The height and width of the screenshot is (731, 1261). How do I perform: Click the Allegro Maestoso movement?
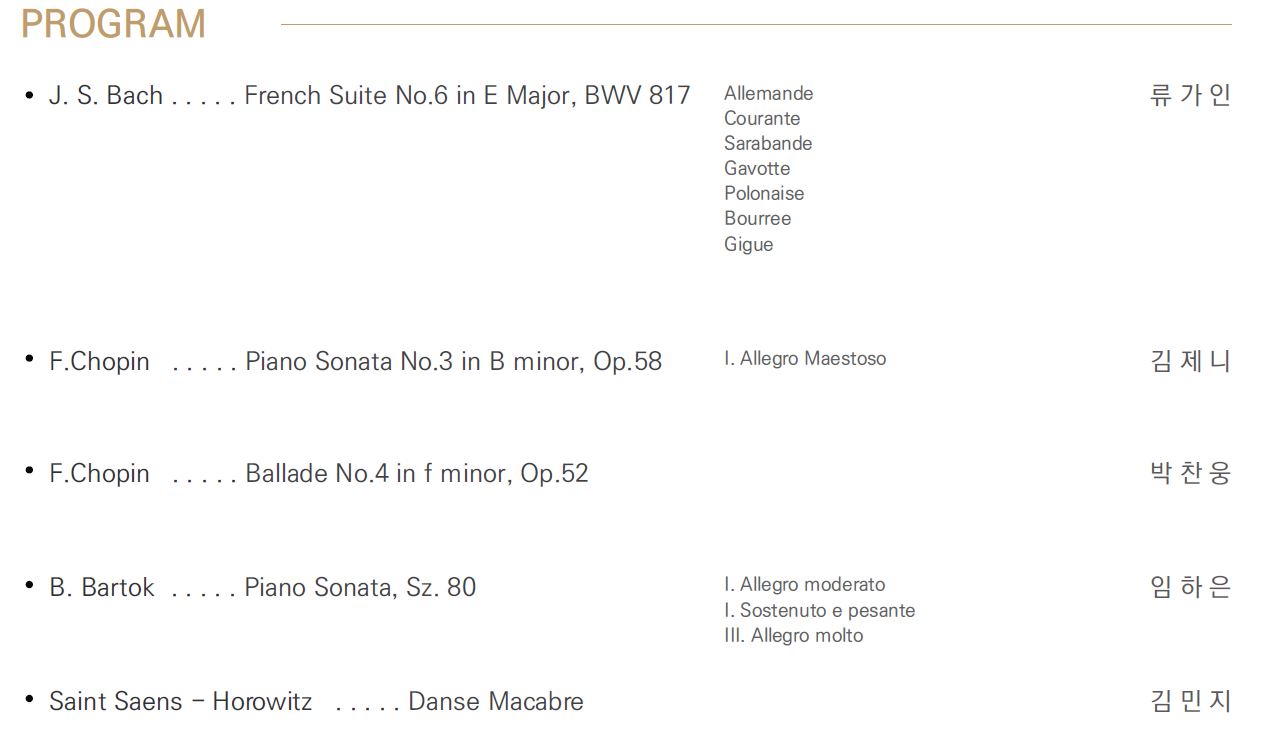[x=805, y=358]
